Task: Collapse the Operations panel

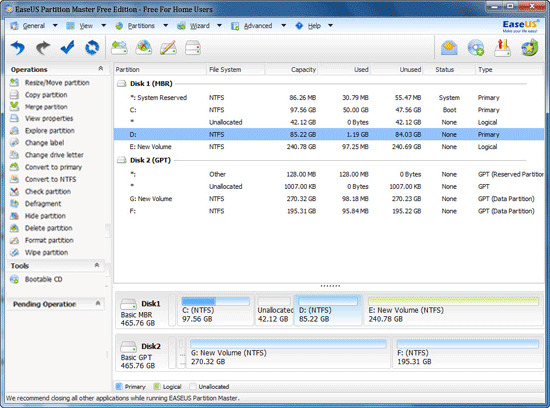Action: [x=101, y=68]
